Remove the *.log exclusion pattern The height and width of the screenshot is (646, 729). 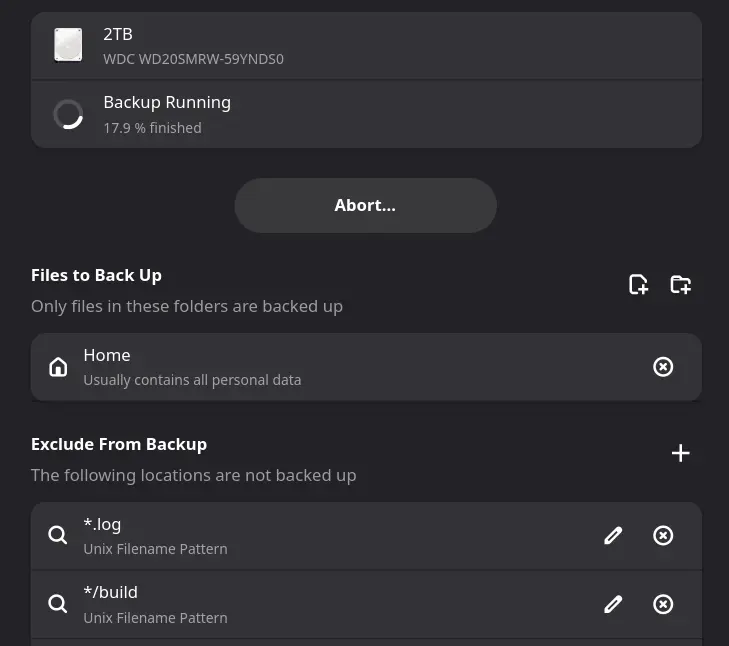[x=663, y=535]
